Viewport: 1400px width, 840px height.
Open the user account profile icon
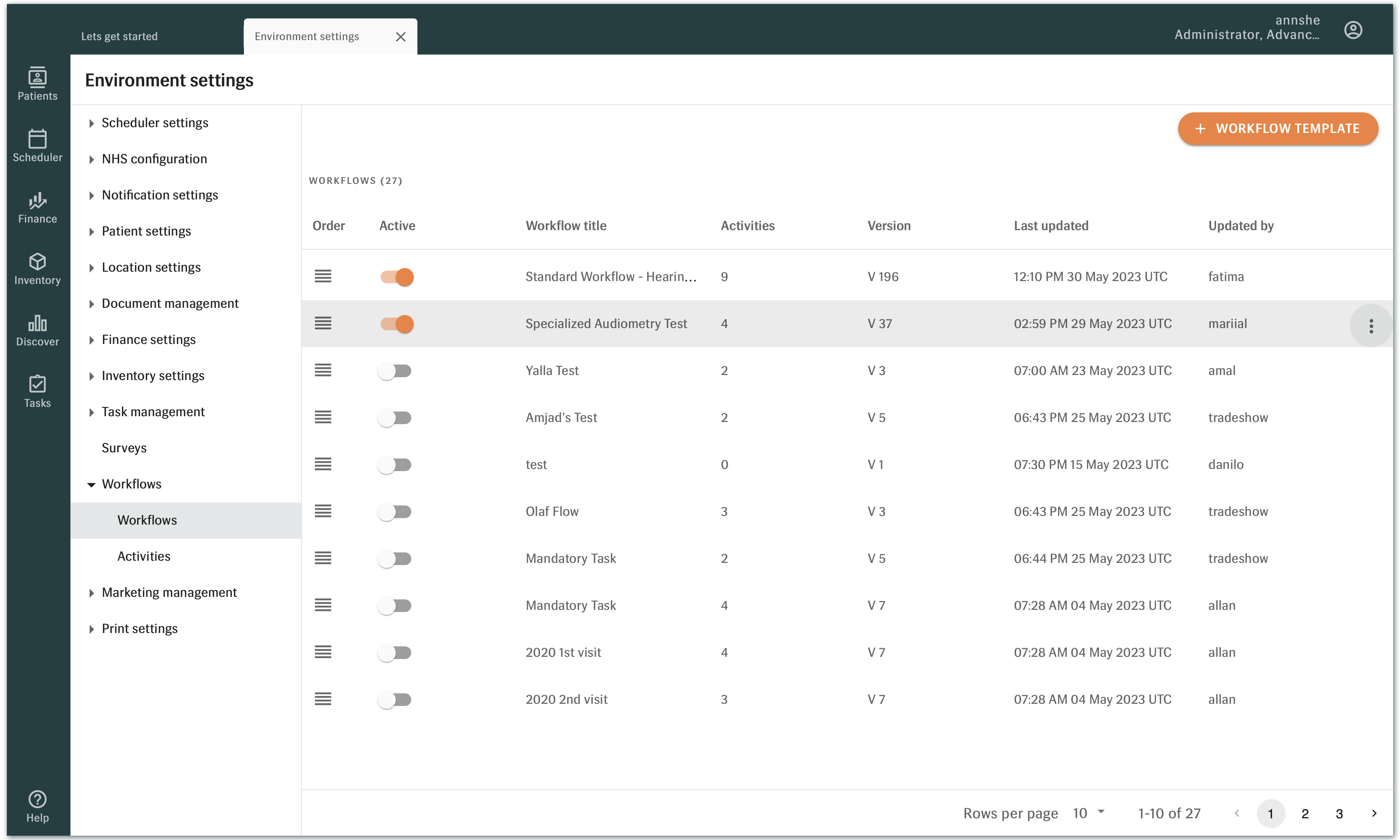pos(1353,29)
